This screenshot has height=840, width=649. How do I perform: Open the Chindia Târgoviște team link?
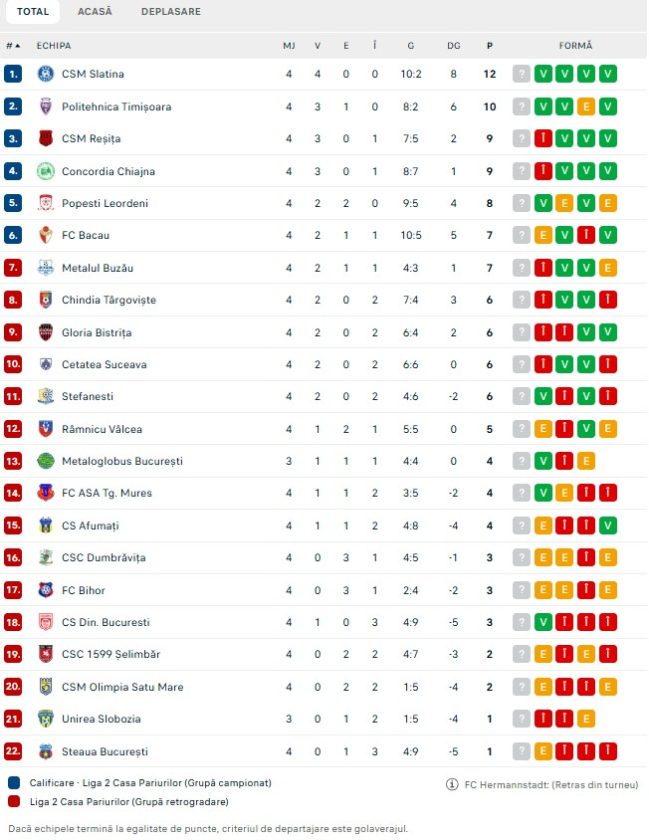(x=109, y=299)
